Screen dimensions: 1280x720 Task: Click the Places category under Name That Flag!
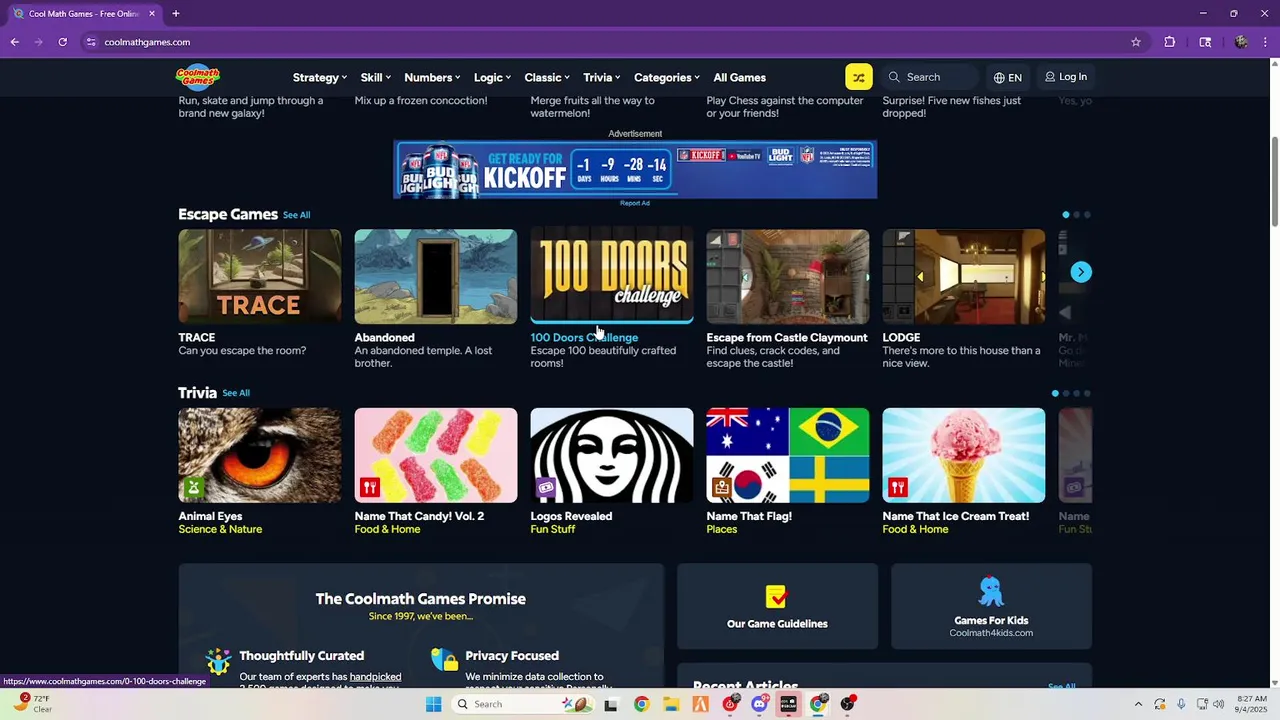click(722, 529)
